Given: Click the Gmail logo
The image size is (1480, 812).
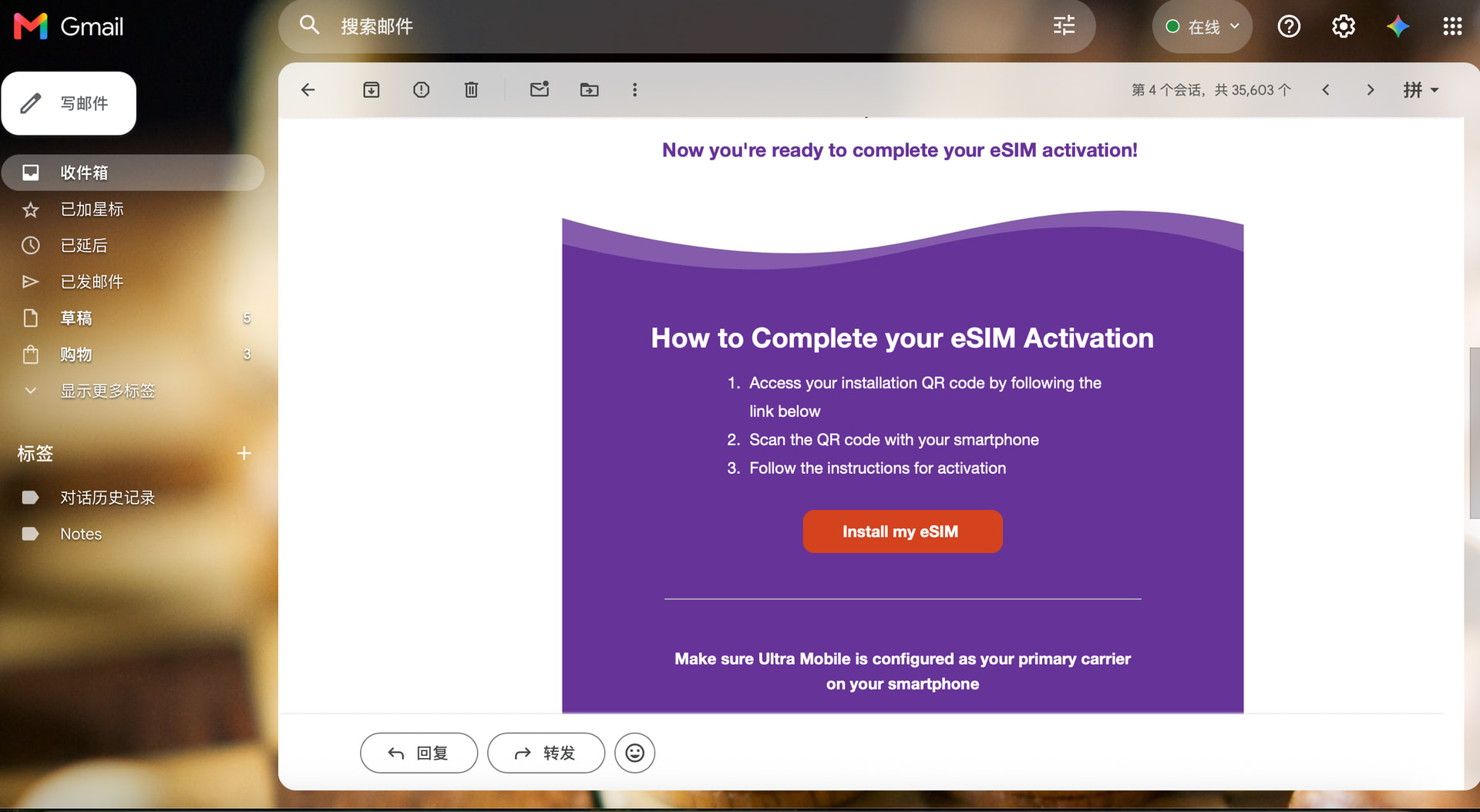Looking at the screenshot, I should click(x=69, y=27).
